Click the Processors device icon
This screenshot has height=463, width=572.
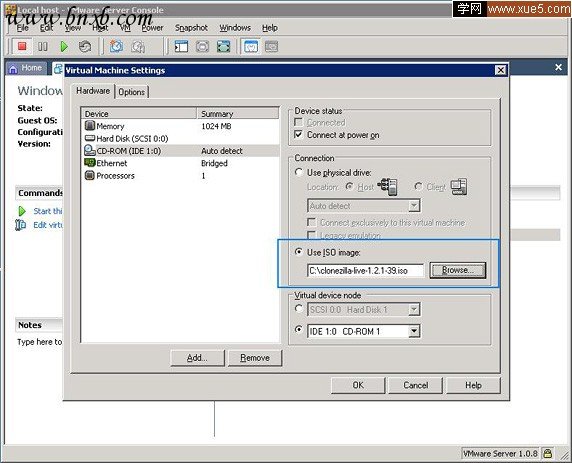point(90,175)
